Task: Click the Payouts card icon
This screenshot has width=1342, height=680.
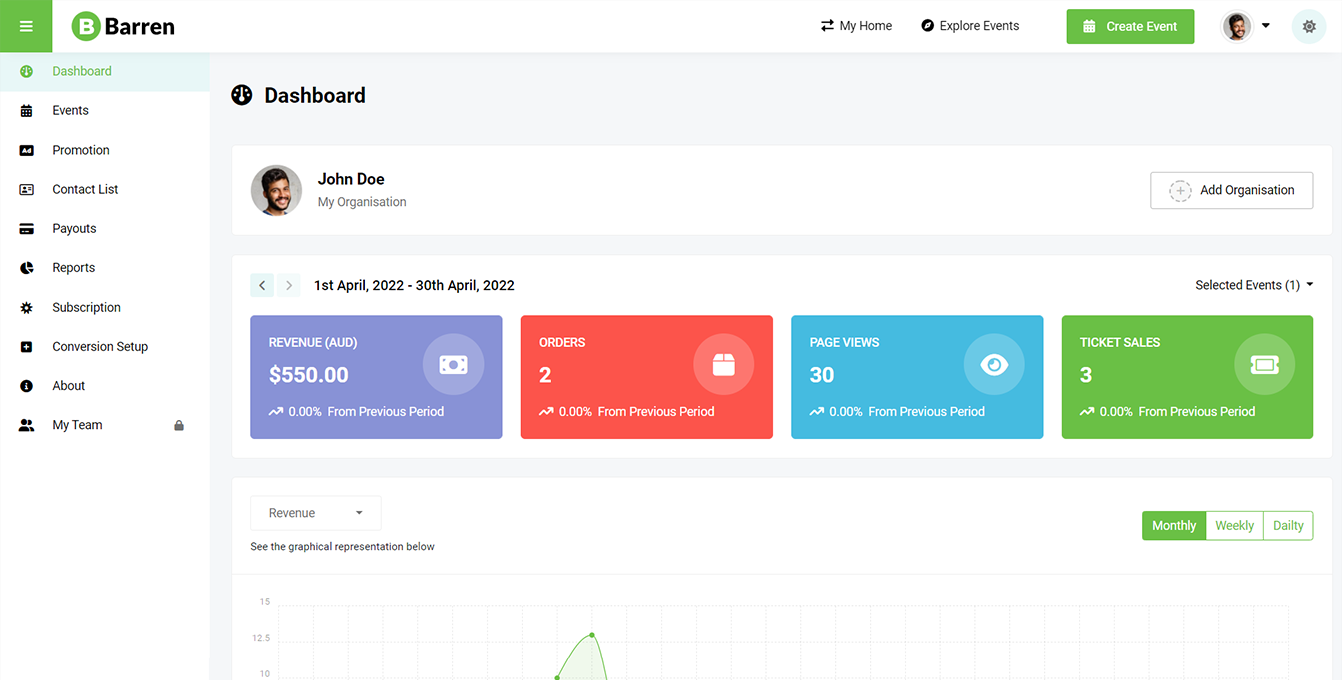Action: point(27,229)
